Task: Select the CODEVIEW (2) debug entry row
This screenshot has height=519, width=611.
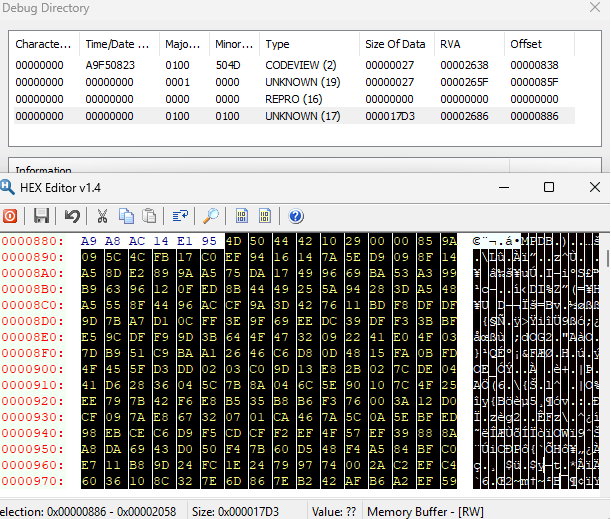Action: [294, 65]
